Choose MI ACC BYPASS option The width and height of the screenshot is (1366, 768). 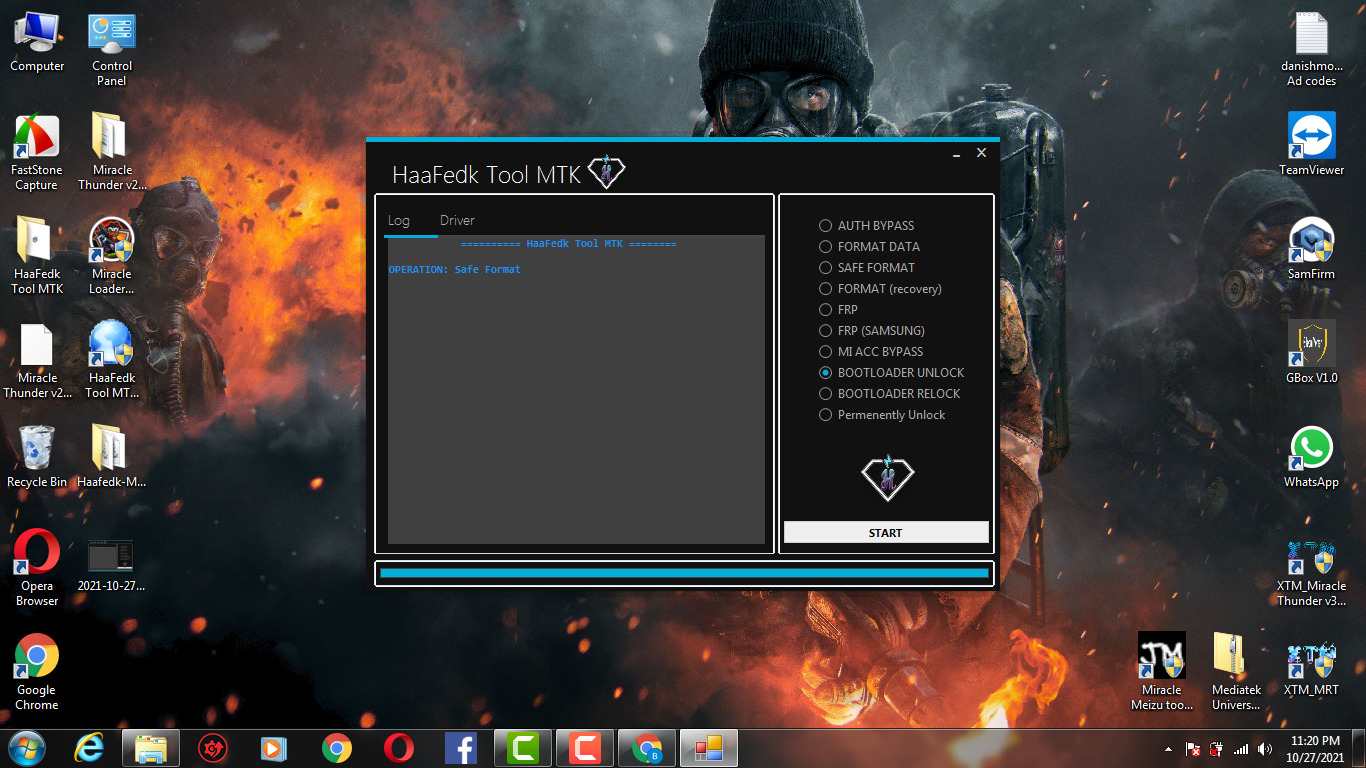[x=871, y=352]
